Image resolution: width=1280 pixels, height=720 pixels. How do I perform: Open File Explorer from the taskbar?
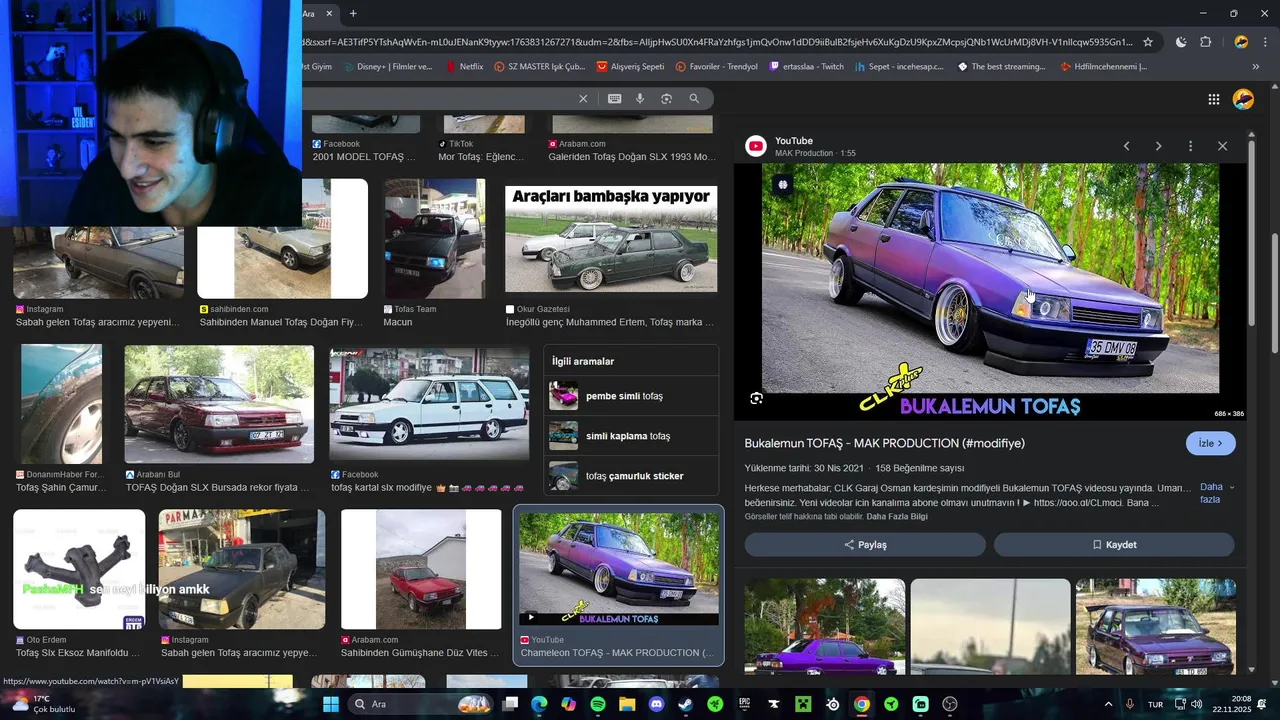627,704
